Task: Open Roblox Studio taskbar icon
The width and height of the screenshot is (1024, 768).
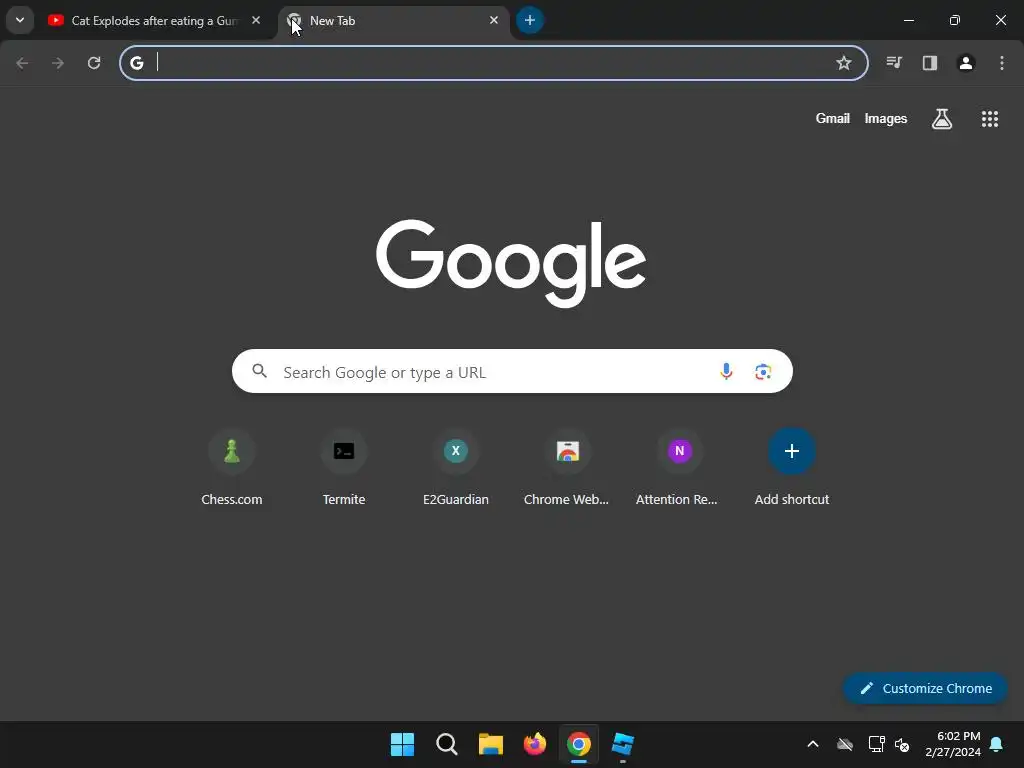Action: click(623, 744)
